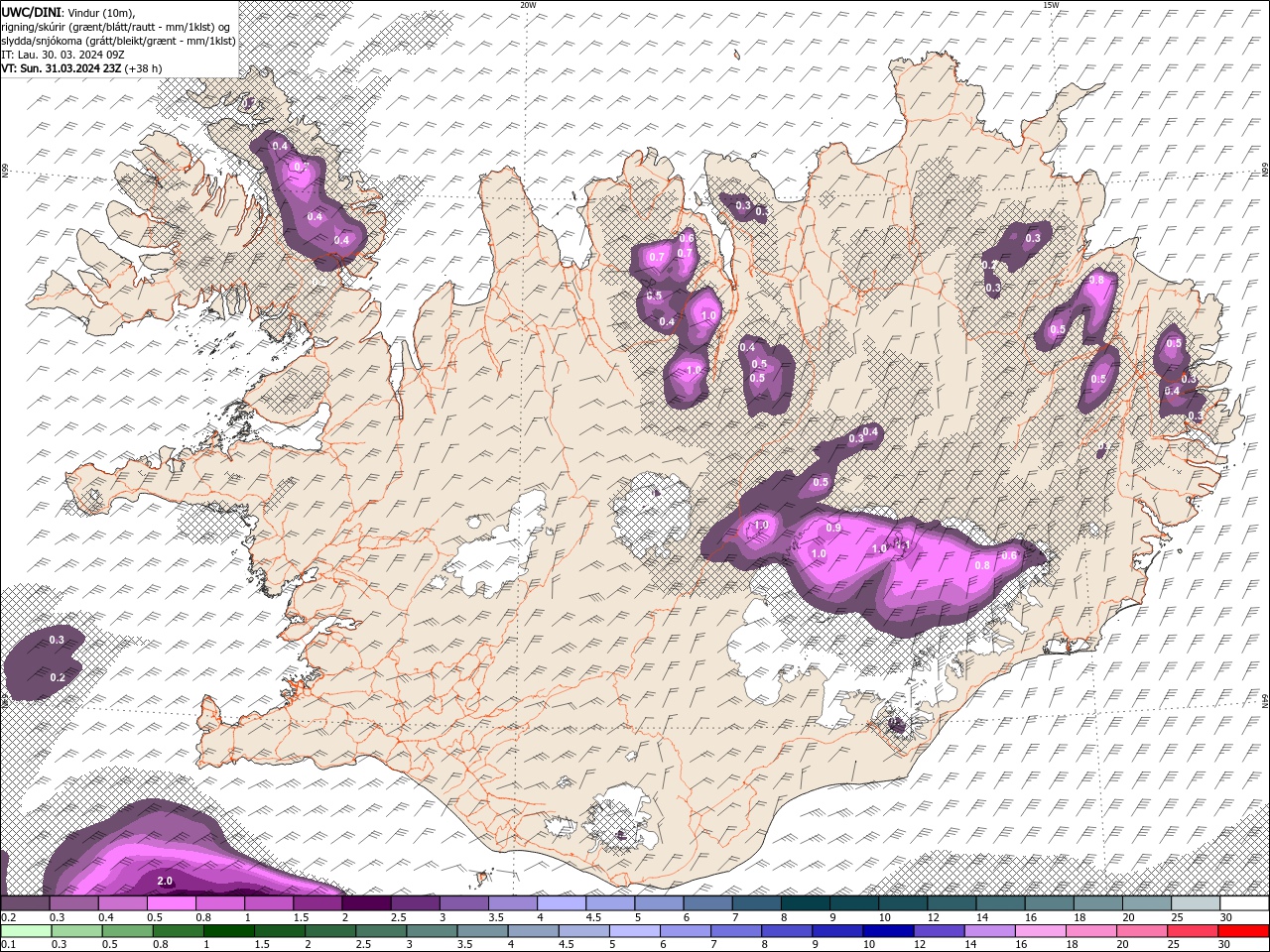Image resolution: width=1270 pixels, height=952 pixels.
Task: Pick the red 30 swatch in the rain scale
Action: pos(1244,931)
